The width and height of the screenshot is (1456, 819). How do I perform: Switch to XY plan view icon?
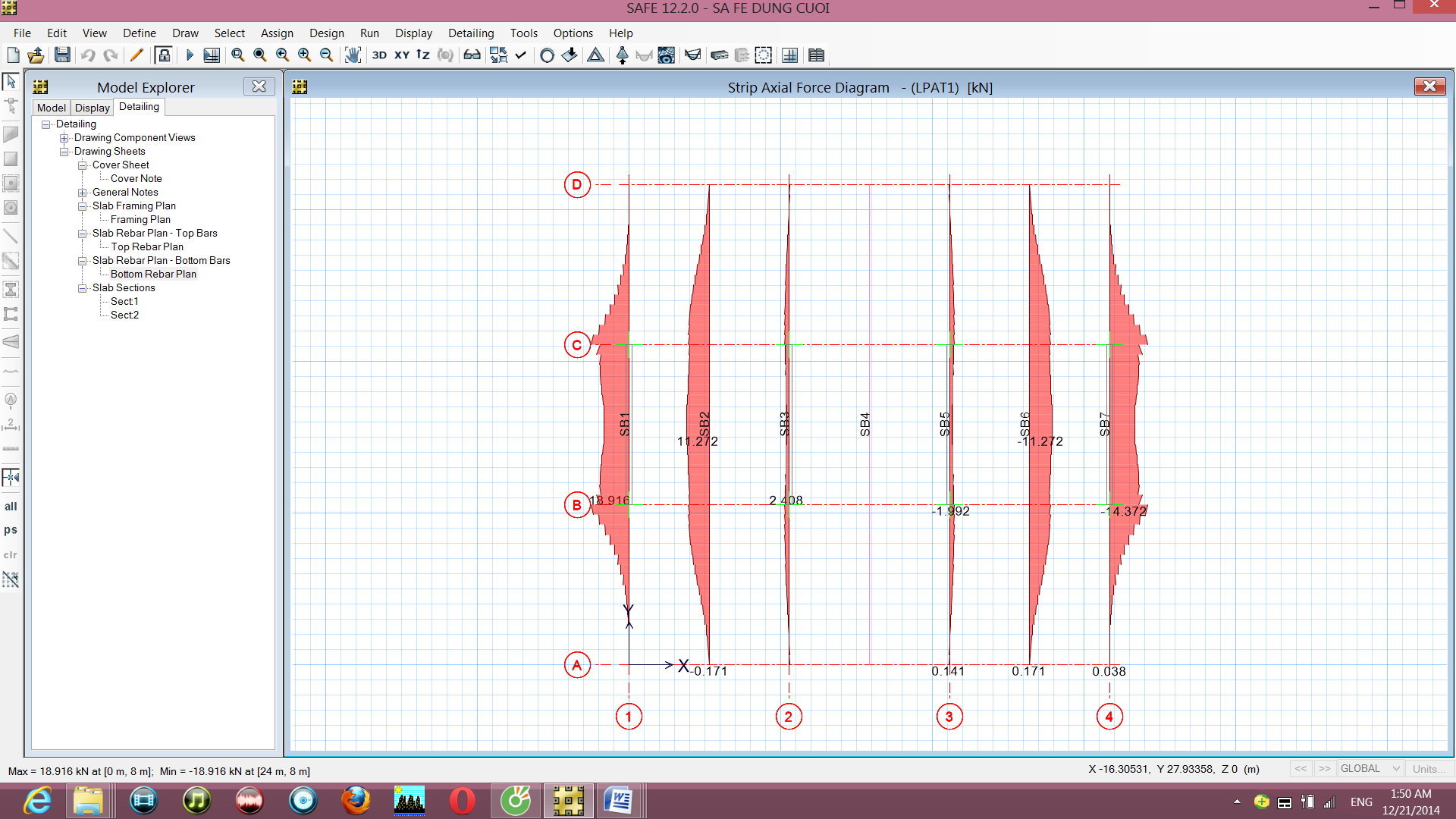[402, 55]
